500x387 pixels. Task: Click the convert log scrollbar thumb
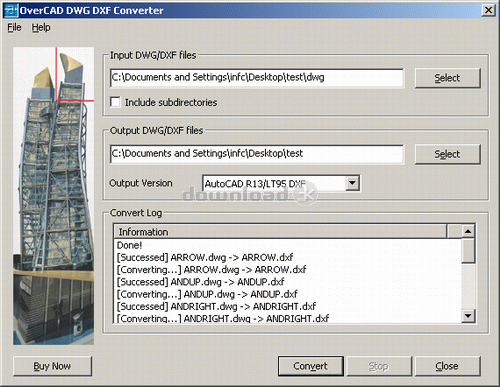(468, 251)
